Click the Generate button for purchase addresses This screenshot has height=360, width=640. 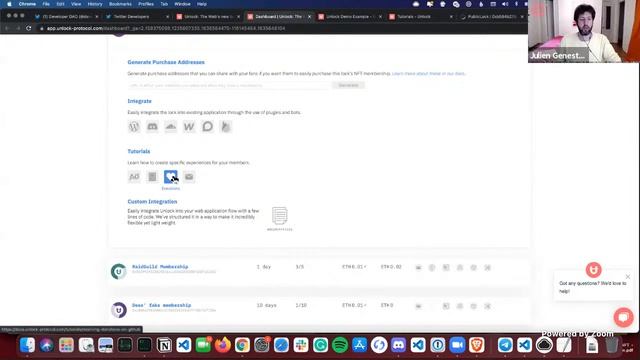click(x=348, y=85)
